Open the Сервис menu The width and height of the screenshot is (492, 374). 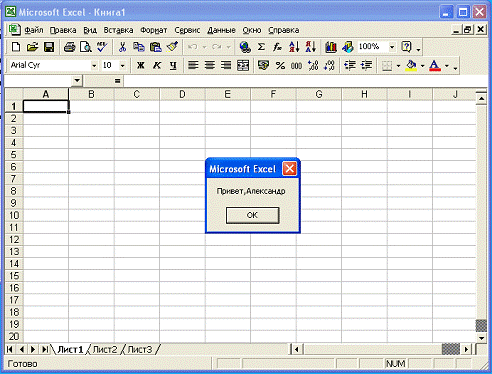click(187, 30)
